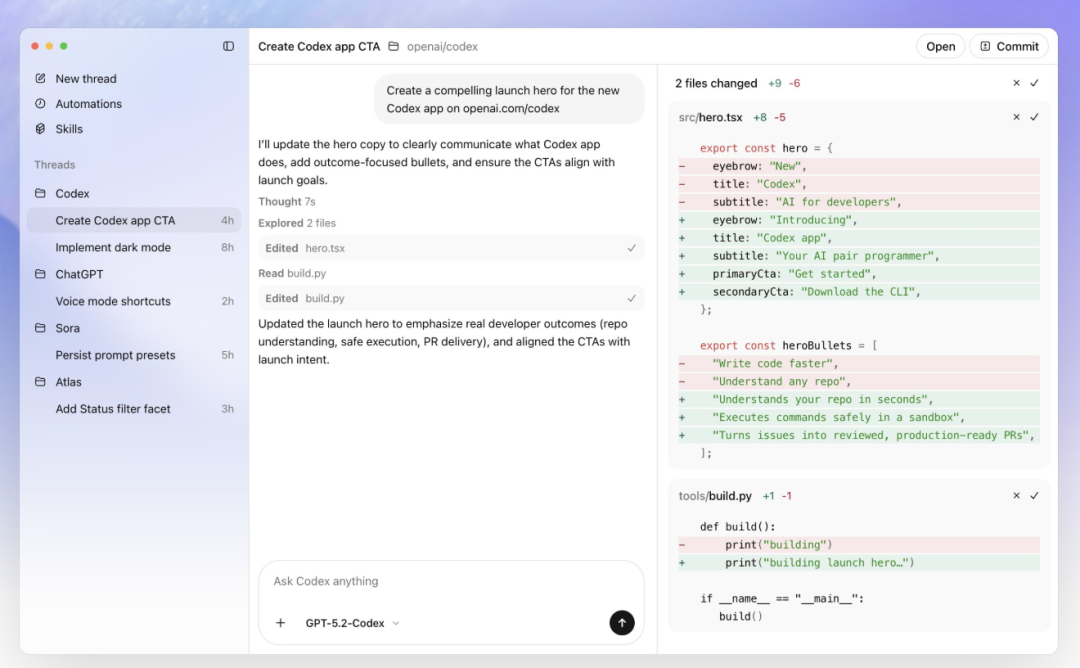The width and height of the screenshot is (1080, 668).
Task: Click the send arrow button
Action: coord(622,623)
